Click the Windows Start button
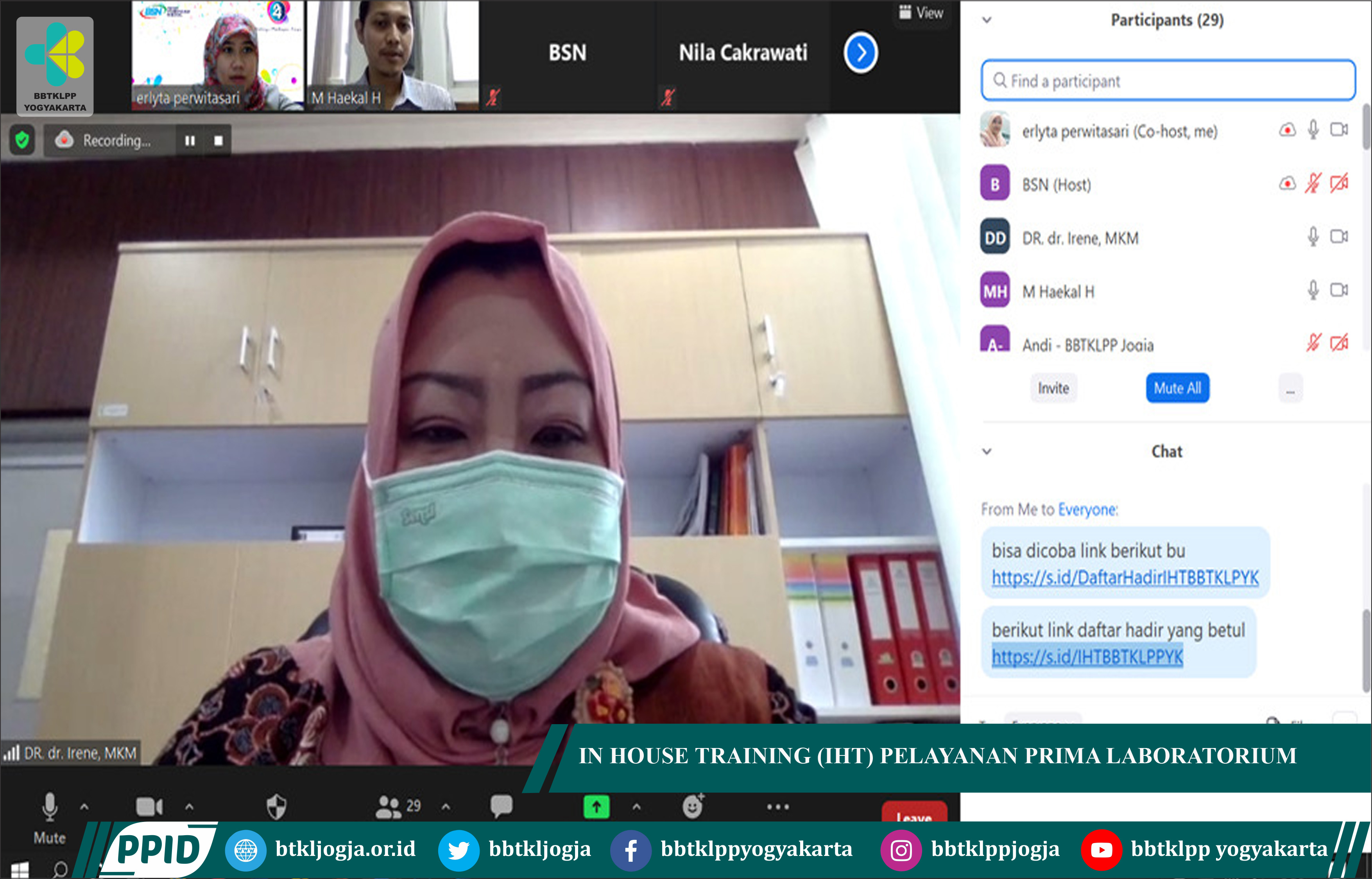Image resolution: width=1372 pixels, height=879 pixels. tap(20, 870)
